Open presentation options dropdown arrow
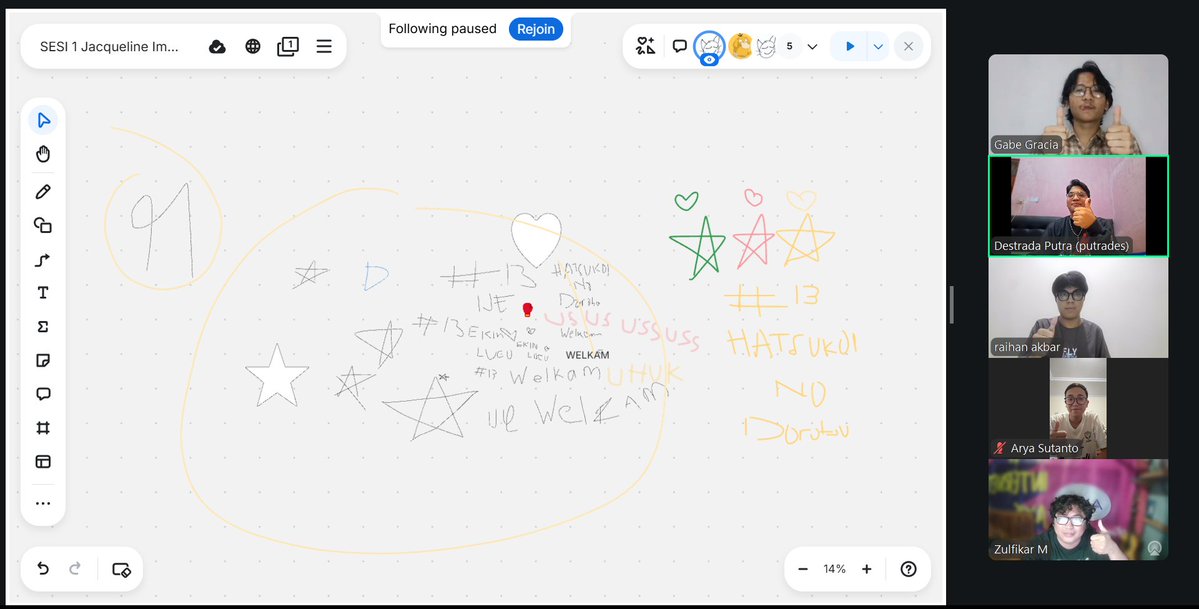 (878, 47)
